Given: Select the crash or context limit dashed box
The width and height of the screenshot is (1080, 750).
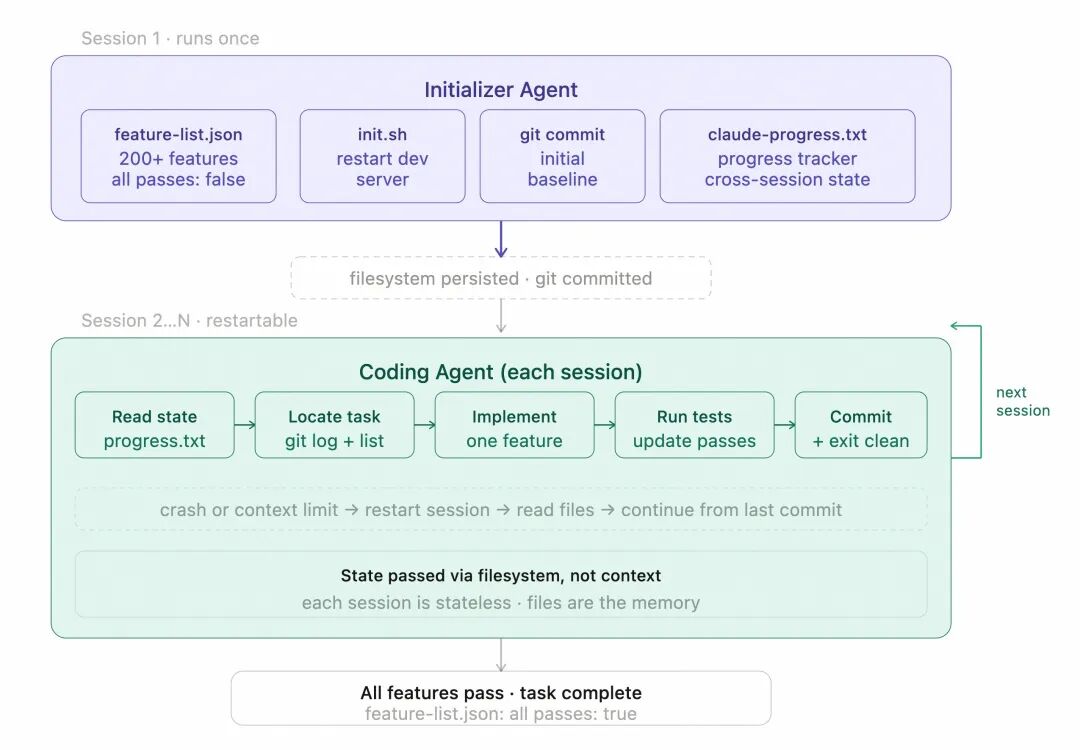Looking at the screenshot, I should tap(501, 510).
